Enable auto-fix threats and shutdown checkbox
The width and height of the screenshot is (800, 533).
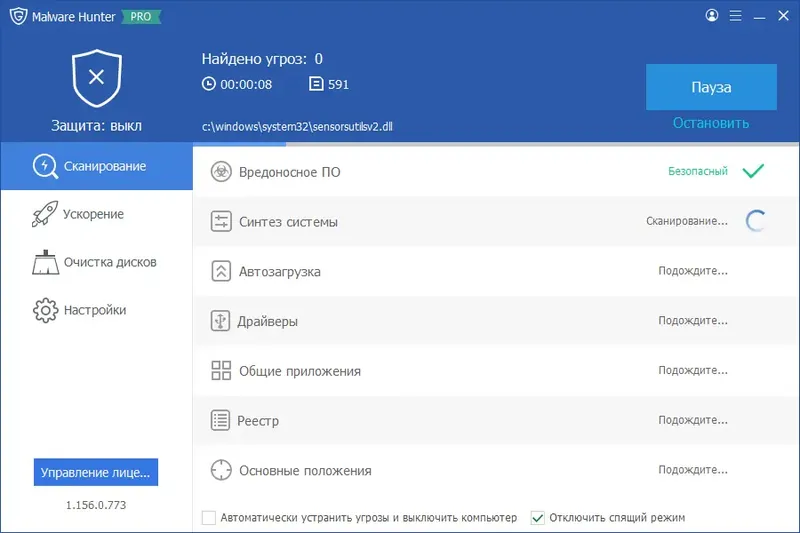[x=209, y=518]
